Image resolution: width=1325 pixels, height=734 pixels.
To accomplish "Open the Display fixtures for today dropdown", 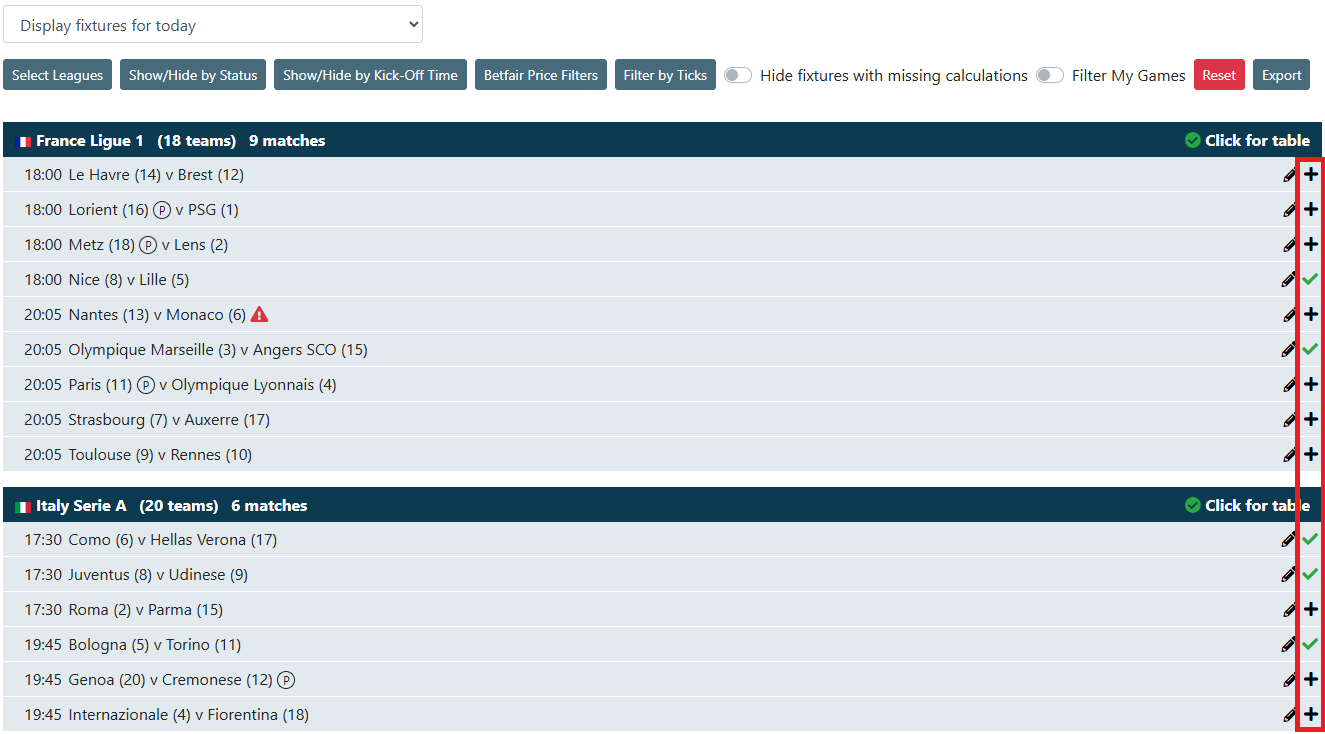I will 213,25.
